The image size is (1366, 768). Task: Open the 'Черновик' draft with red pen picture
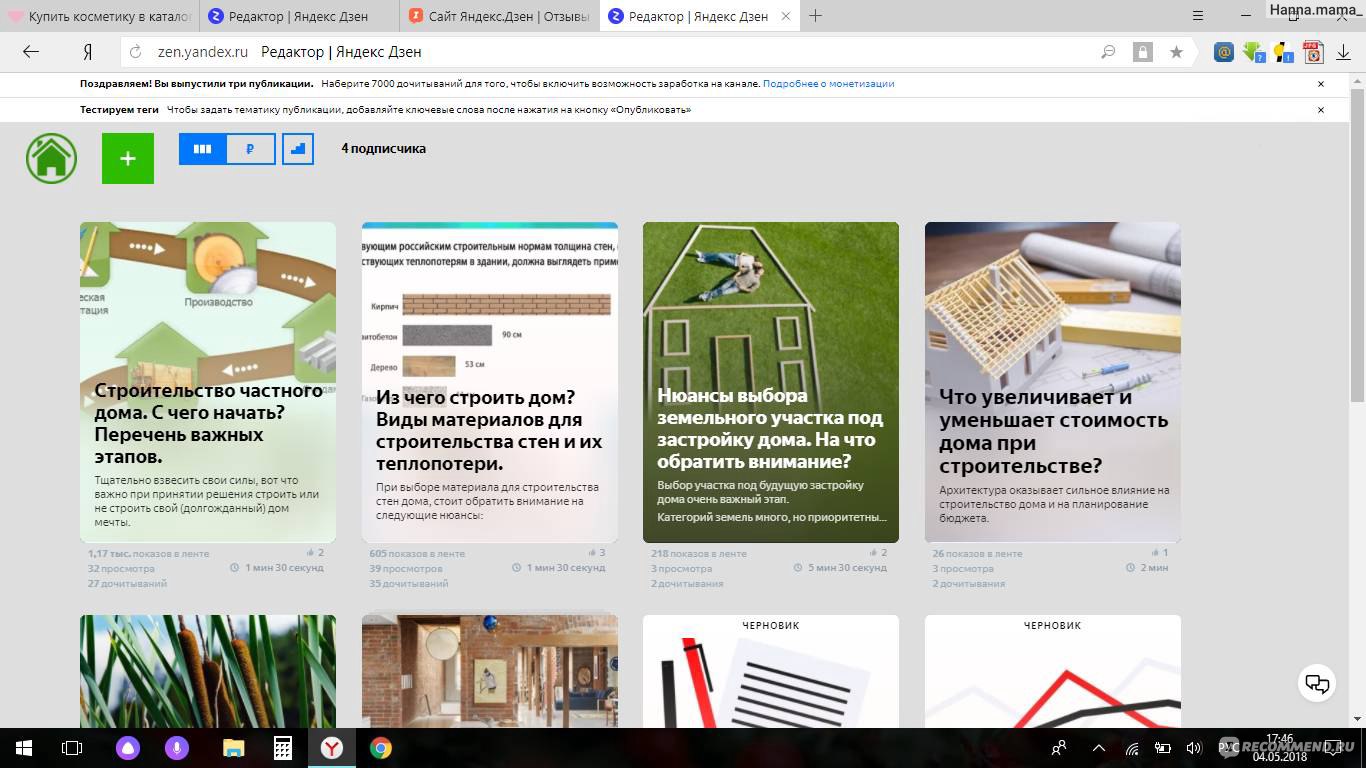pos(771,671)
